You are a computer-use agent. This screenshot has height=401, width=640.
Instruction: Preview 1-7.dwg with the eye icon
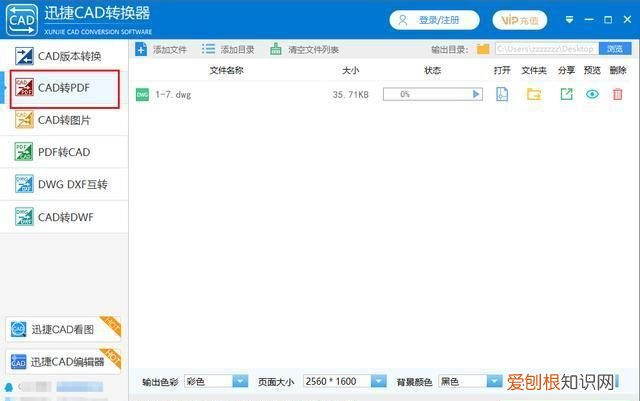(x=592, y=94)
